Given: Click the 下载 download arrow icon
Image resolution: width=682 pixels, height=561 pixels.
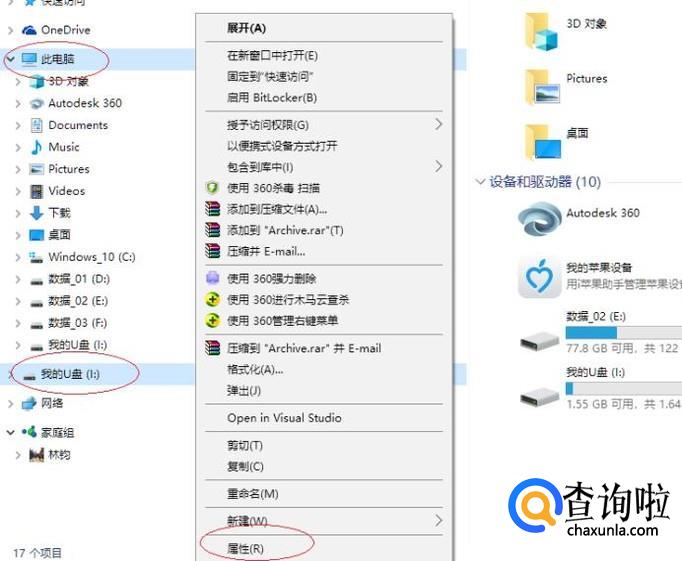Looking at the screenshot, I should tap(37, 213).
